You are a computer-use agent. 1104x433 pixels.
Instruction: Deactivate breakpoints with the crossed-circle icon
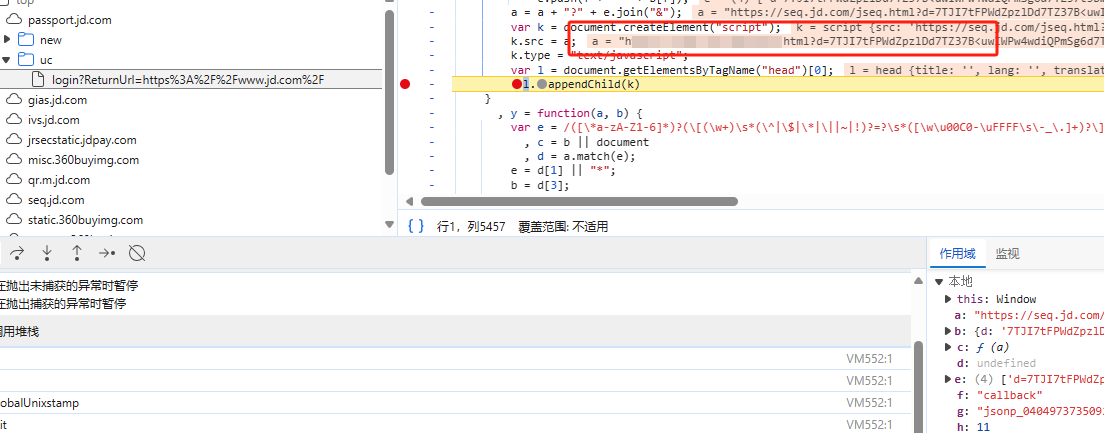coord(138,253)
